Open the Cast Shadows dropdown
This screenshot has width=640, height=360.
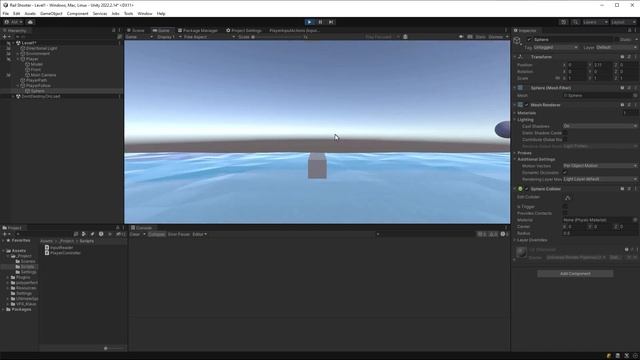tap(600, 126)
